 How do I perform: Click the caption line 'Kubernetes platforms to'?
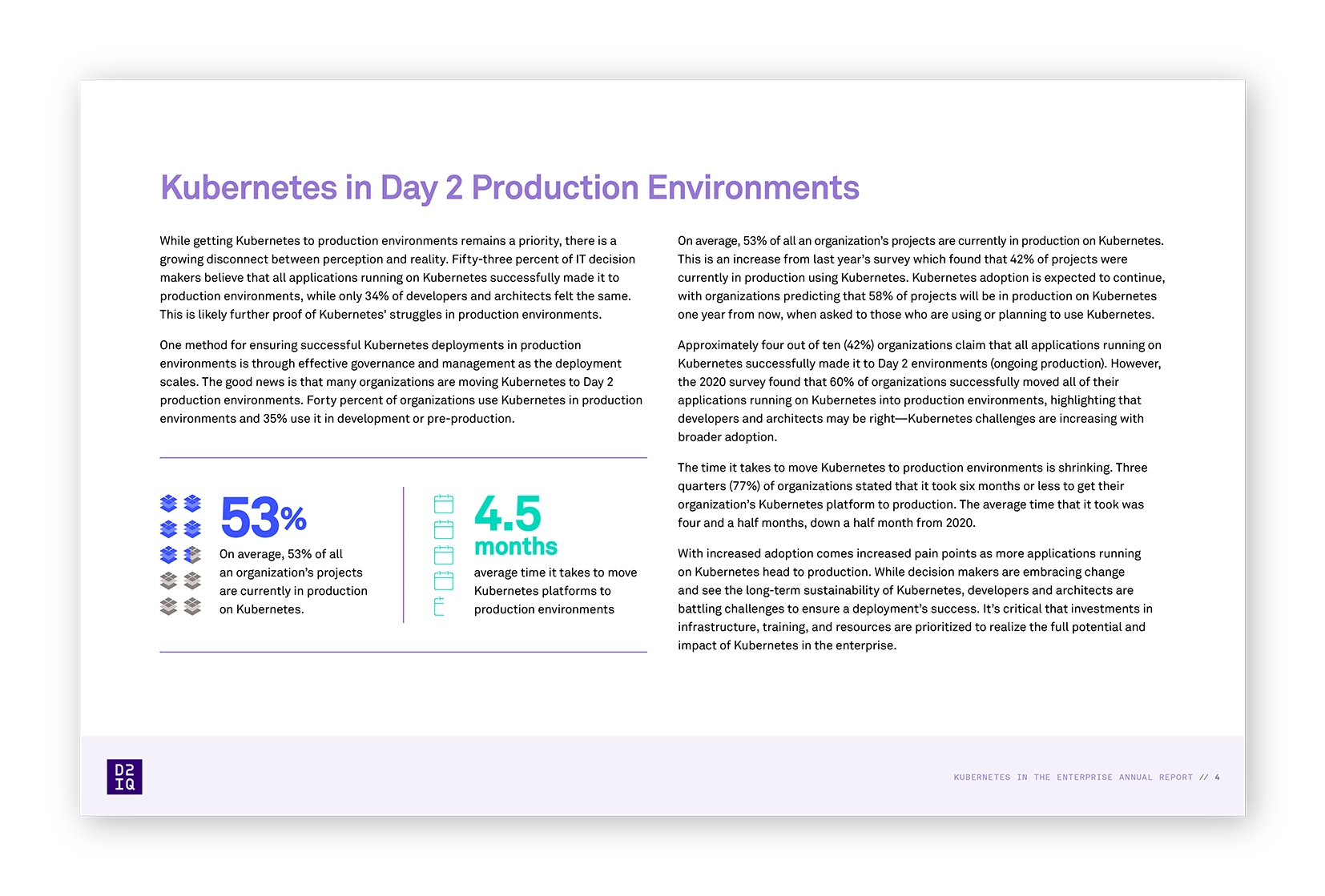(542, 591)
